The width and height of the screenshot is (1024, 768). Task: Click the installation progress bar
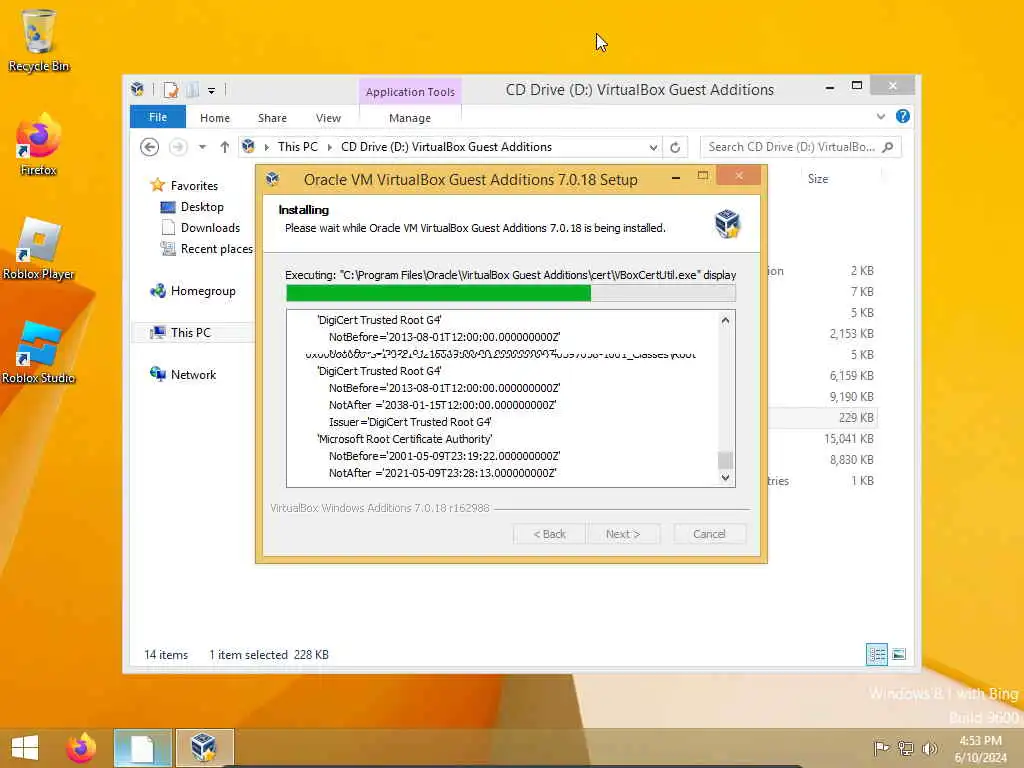(x=511, y=293)
